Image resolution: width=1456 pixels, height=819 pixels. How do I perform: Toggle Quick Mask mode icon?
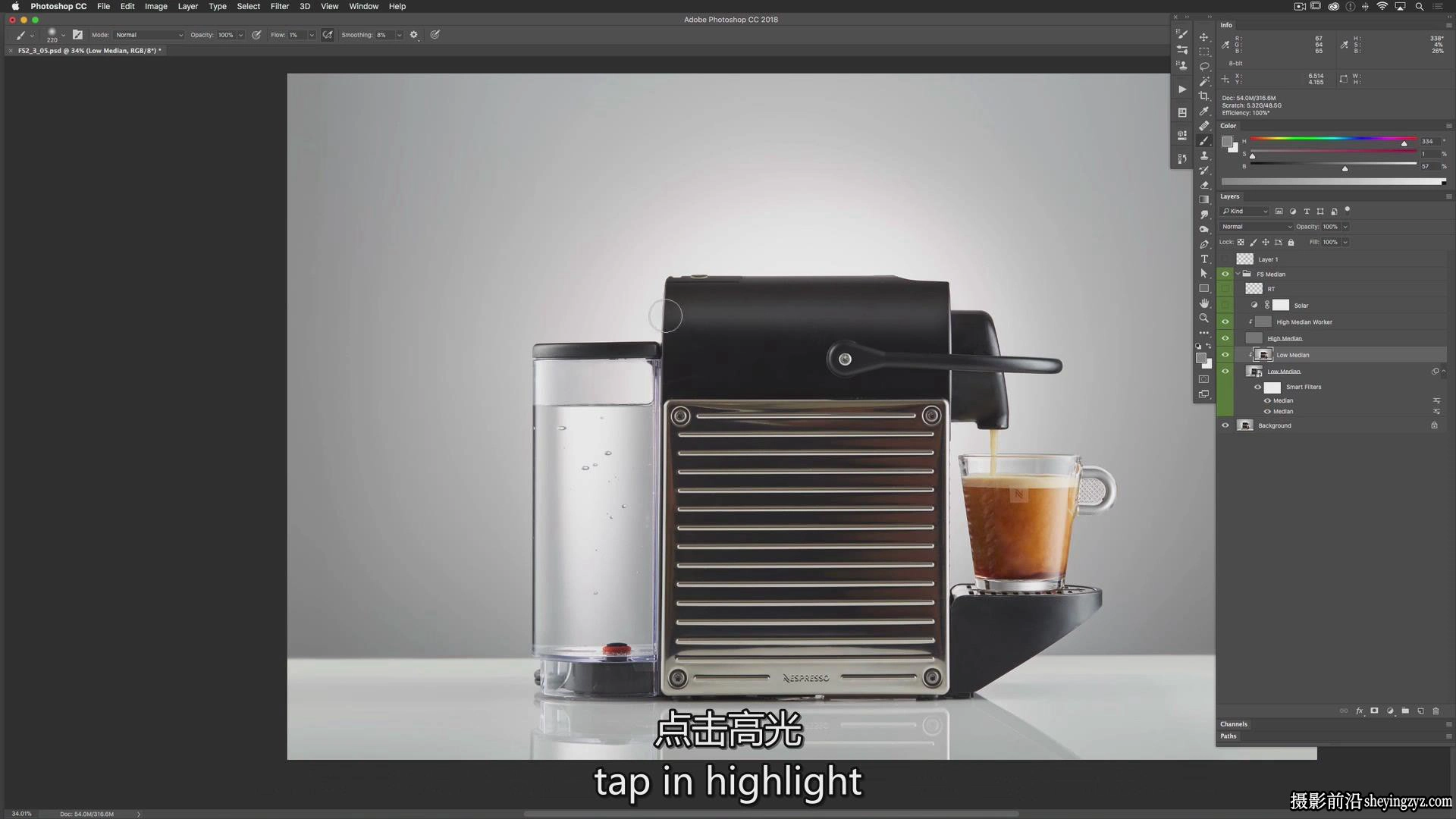pos(1203,379)
